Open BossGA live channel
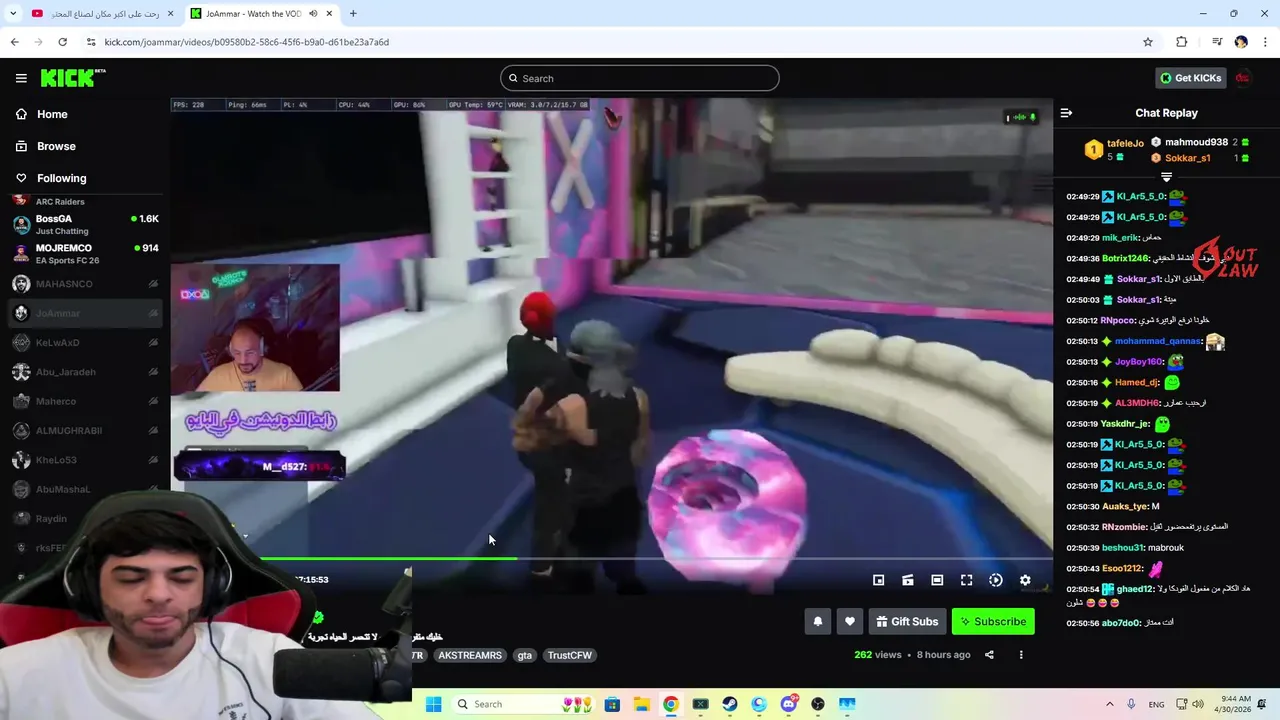 click(x=85, y=224)
